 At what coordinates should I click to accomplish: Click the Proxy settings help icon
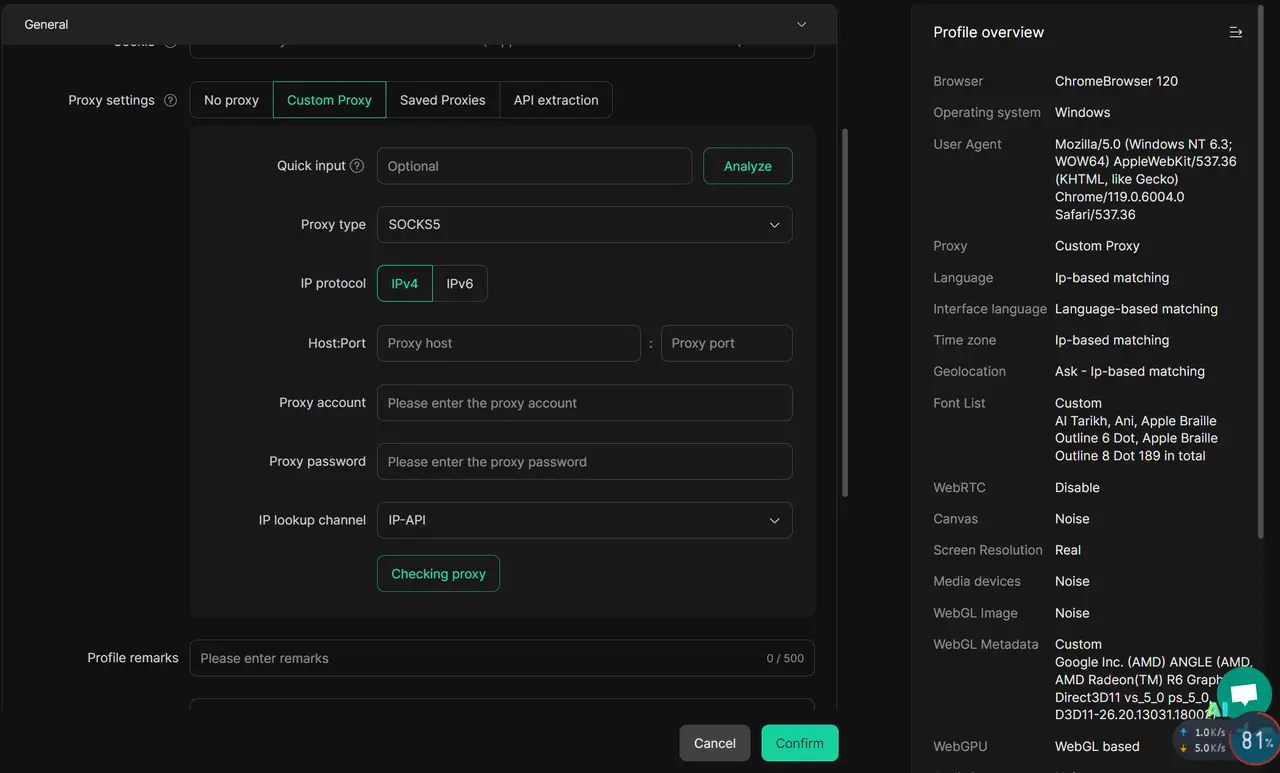pyautogui.click(x=170, y=100)
